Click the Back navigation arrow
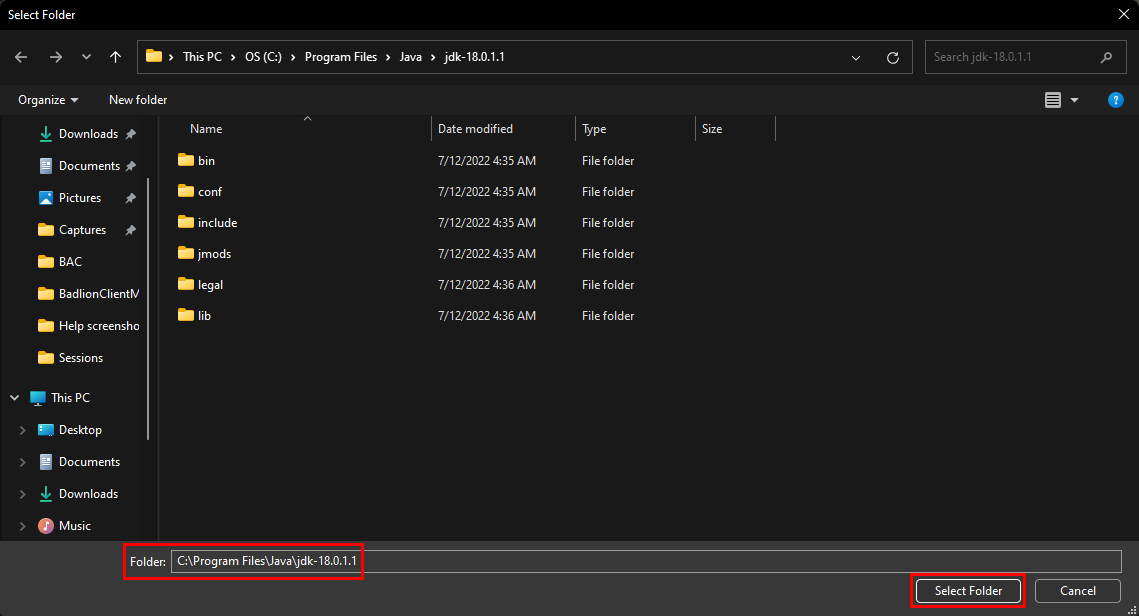Screen dimensions: 1139x616 click(x=21, y=57)
